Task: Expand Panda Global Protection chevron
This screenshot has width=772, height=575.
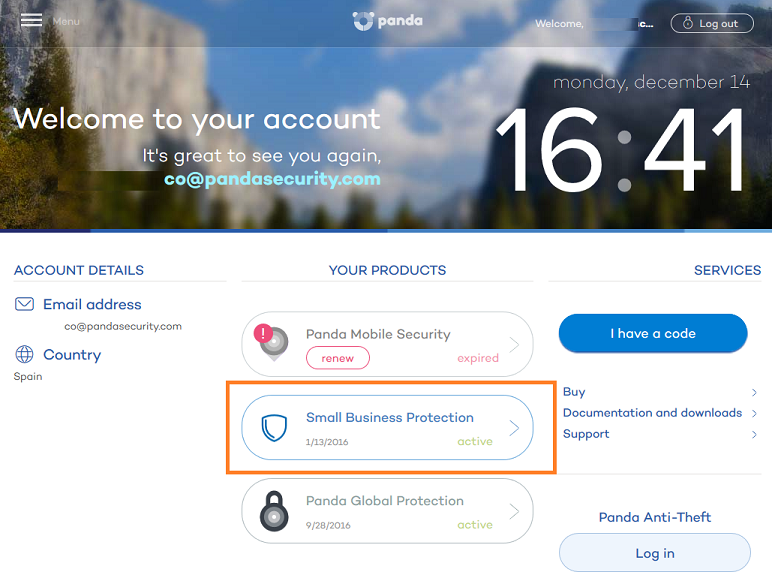Action: pos(514,511)
